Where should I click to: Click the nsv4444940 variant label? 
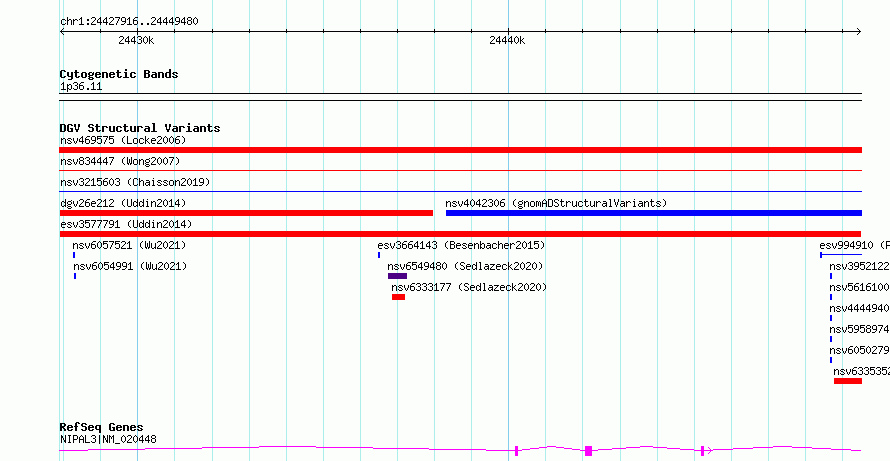click(x=859, y=308)
